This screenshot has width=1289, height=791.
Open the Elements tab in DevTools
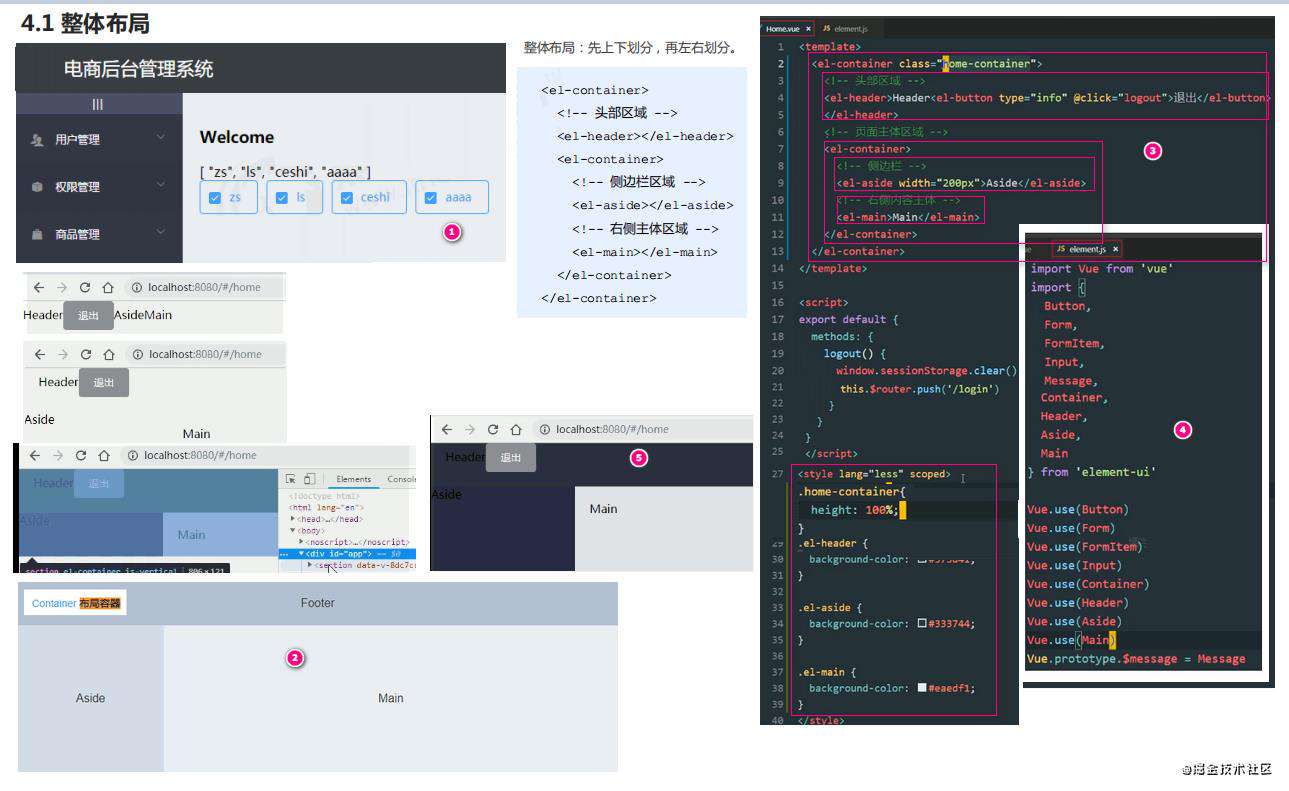pyautogui.click(x=354, y=479)
